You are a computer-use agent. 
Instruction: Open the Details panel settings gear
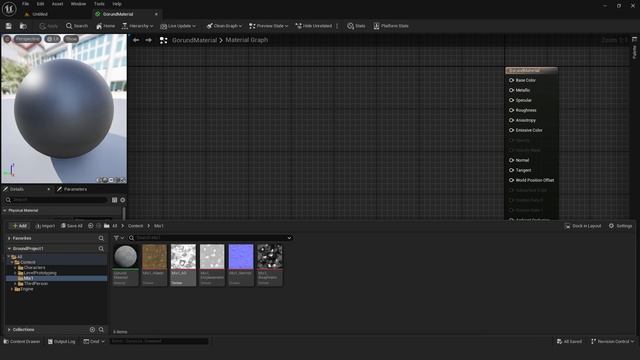coord(123,200)
